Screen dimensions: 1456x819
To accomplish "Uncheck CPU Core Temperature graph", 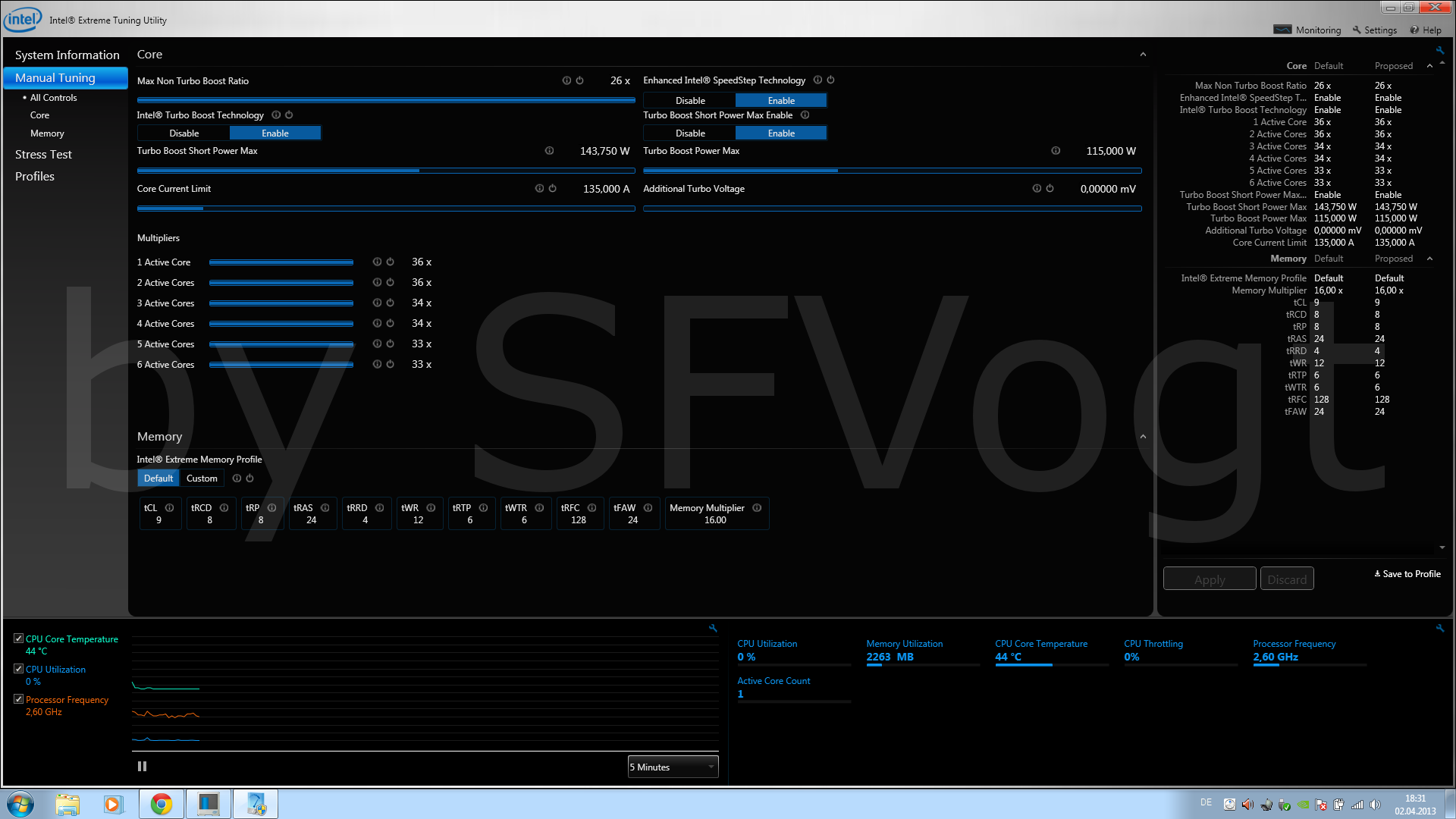I will (x=18, y=639).
